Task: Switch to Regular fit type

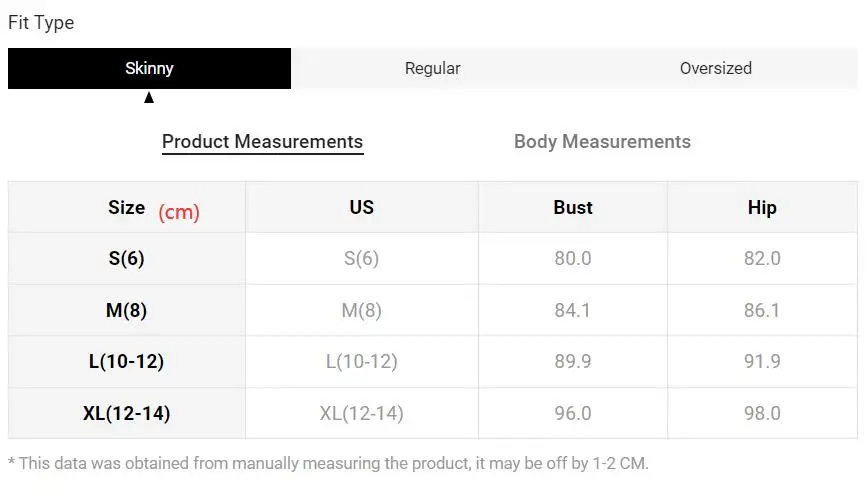Action: pos(432,68)
